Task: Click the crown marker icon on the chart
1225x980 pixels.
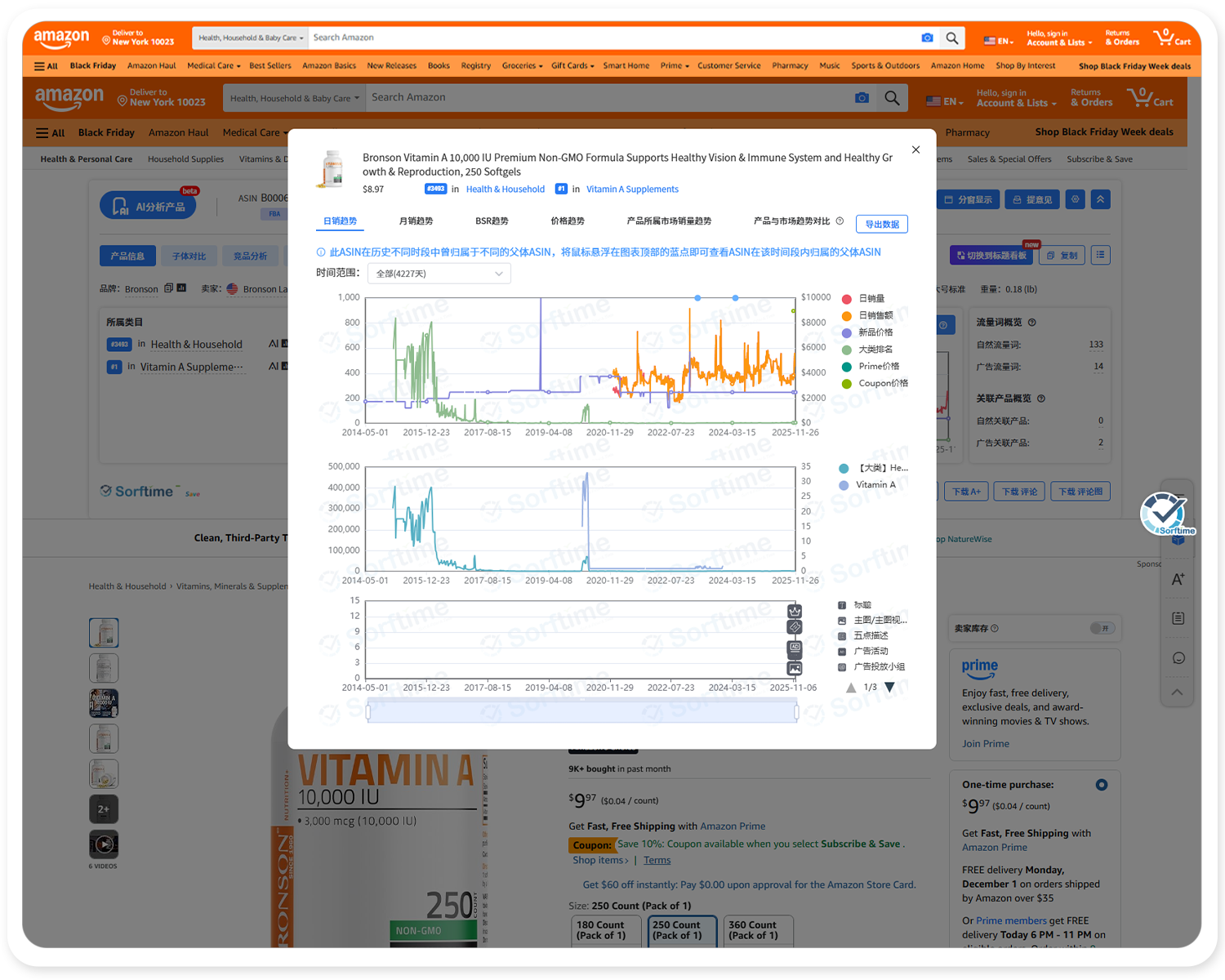Action: tap(795, 612)
